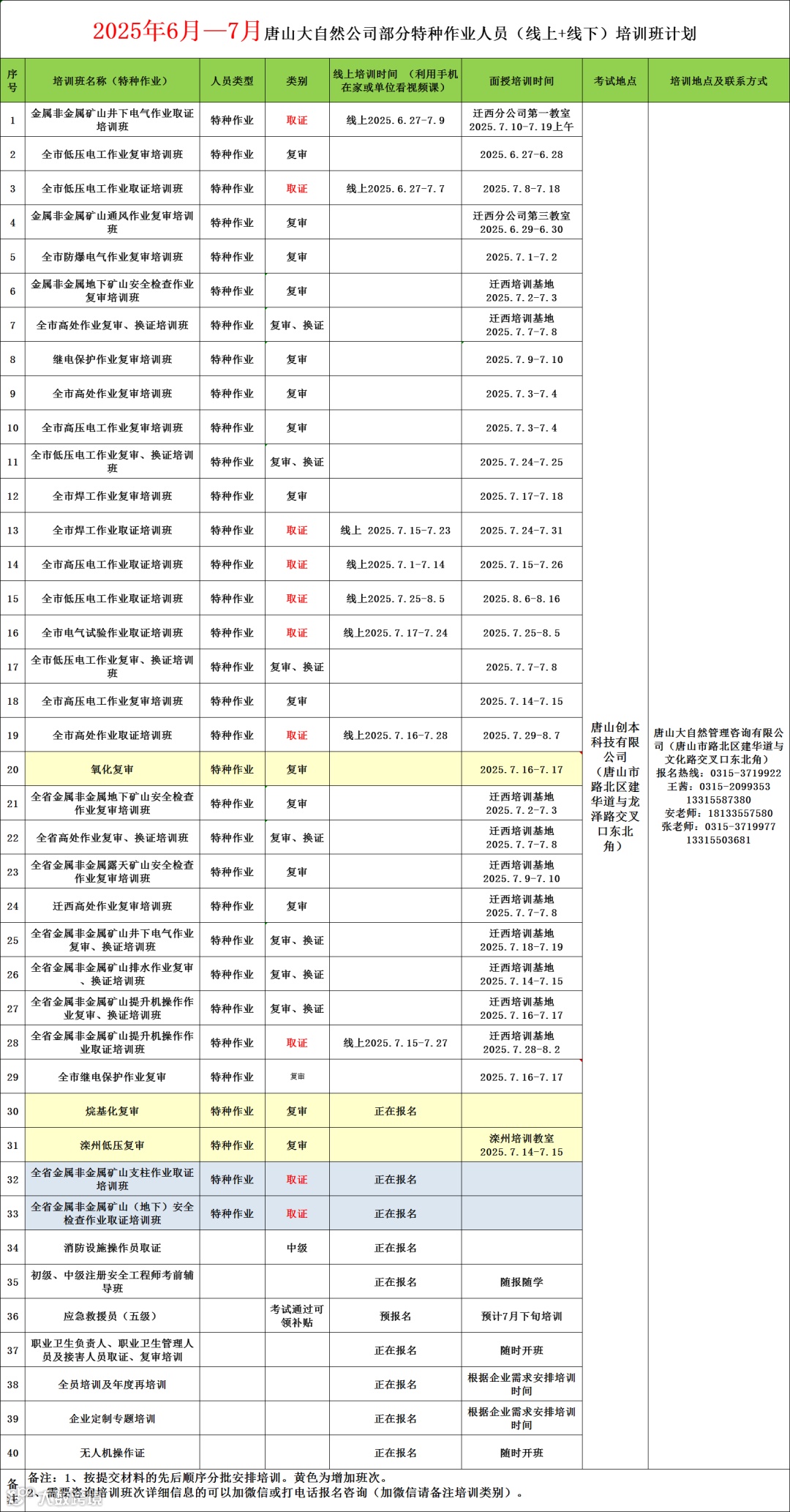Click '全市高压电工作业取证培训班' in row 14
Screen dimensions: 790x1512
(112, 564)
